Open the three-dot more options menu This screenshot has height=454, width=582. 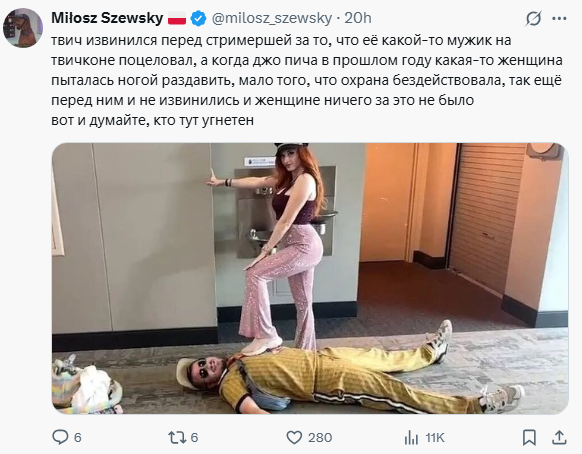pos(559,19)
